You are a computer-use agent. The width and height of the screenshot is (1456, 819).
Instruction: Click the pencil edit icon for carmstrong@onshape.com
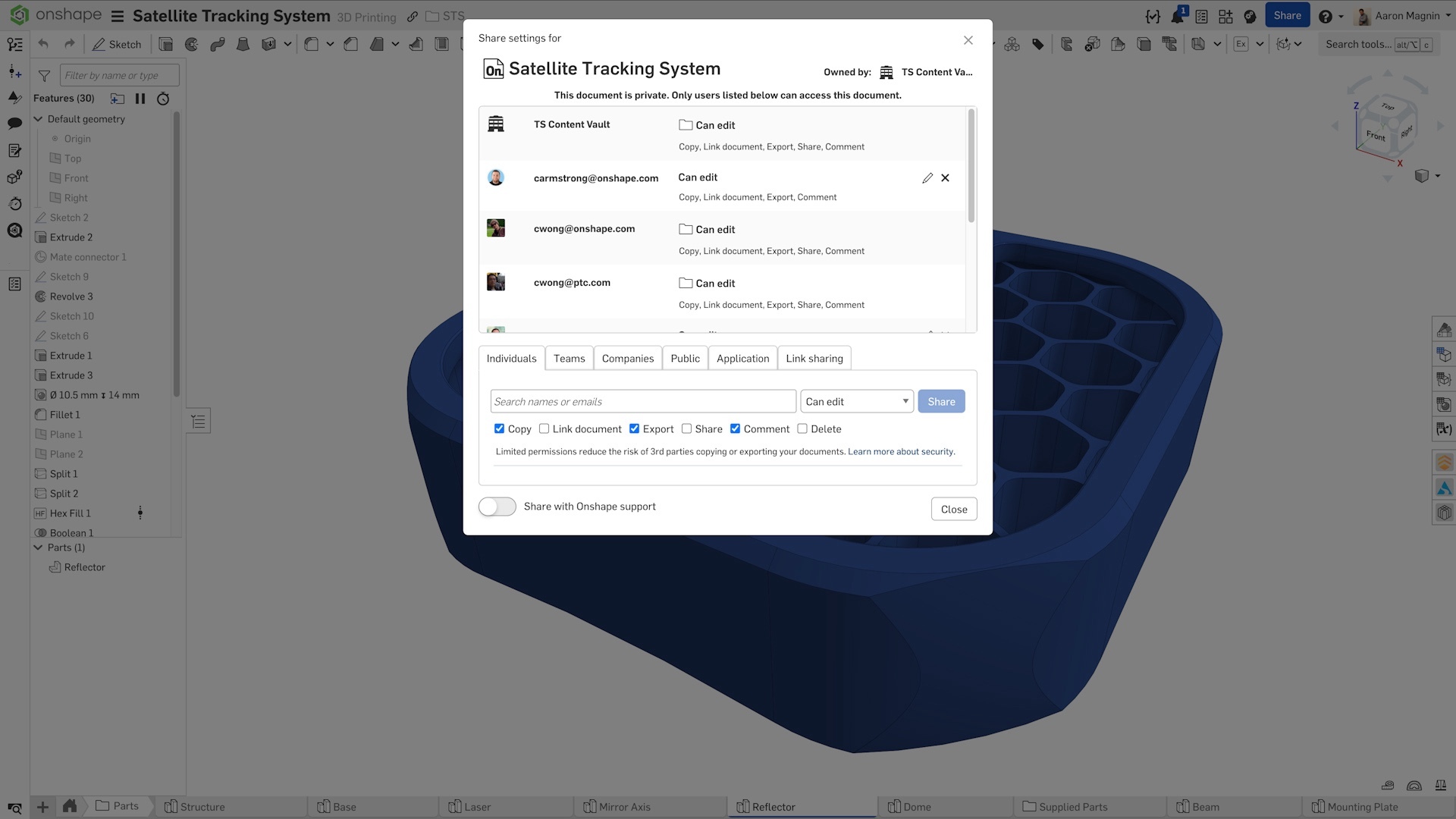pos(927,177)
